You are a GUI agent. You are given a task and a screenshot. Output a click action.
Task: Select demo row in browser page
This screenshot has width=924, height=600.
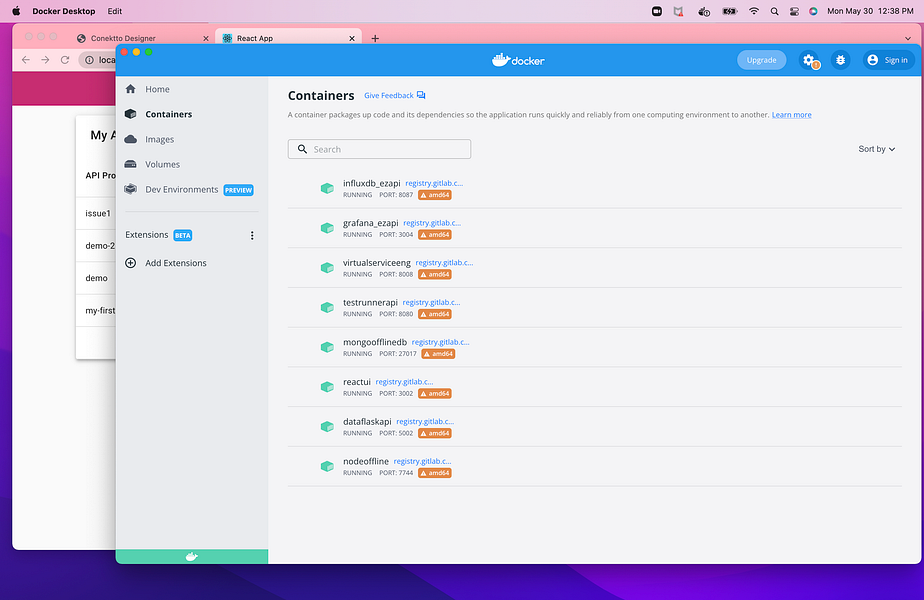pyautogui.click(x=97, y=278)
